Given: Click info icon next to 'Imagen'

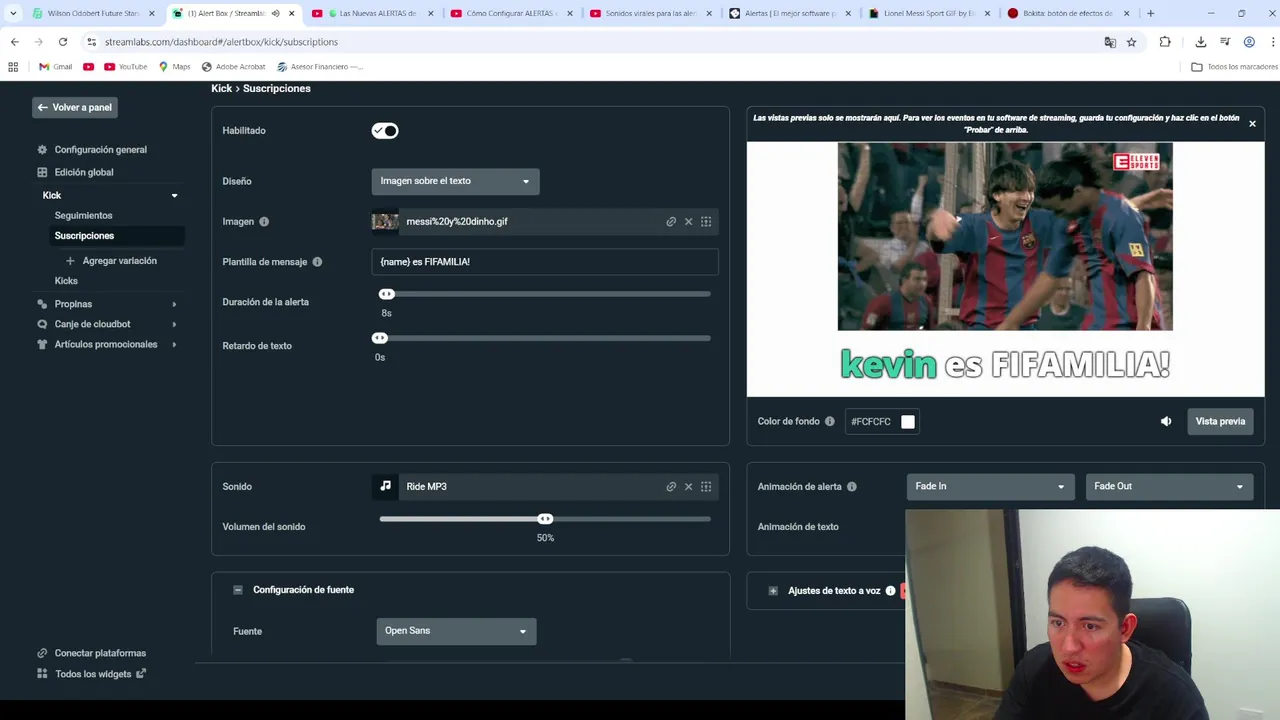Looking at the screenshot, I should (264, 222).
